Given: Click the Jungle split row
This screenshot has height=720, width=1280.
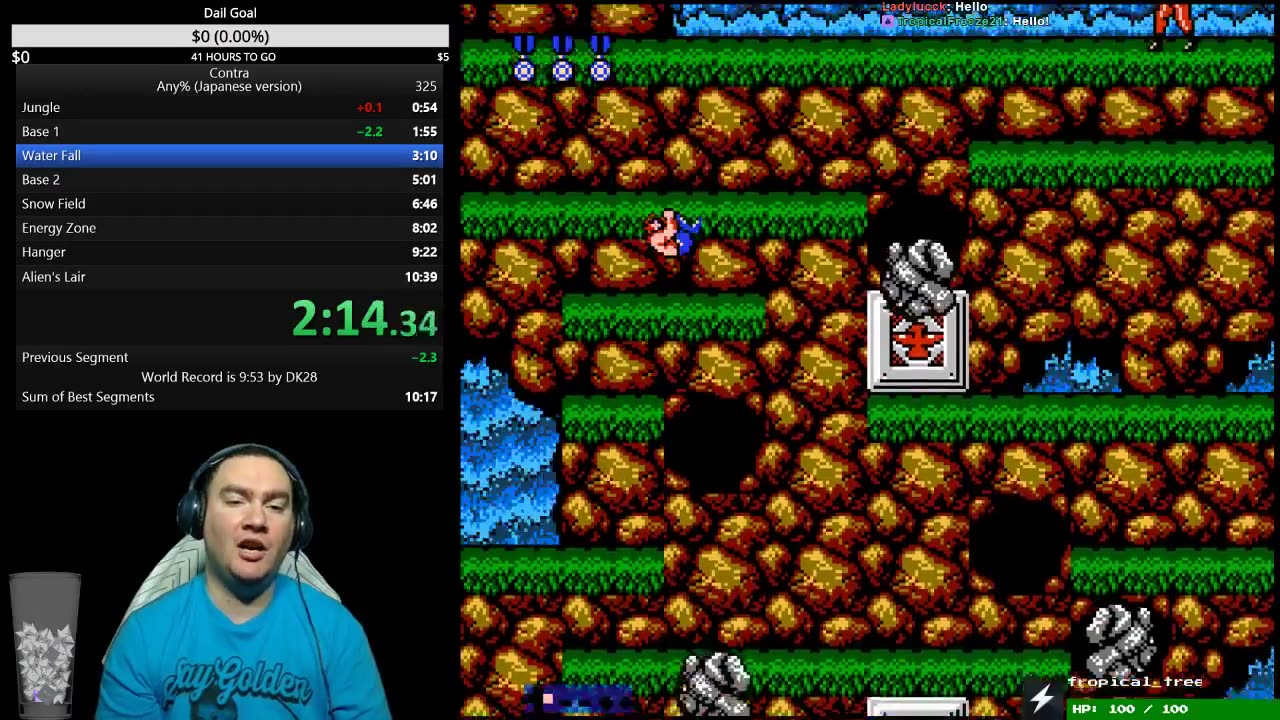Looking at the screenshot, I should [x=229, y=107].
